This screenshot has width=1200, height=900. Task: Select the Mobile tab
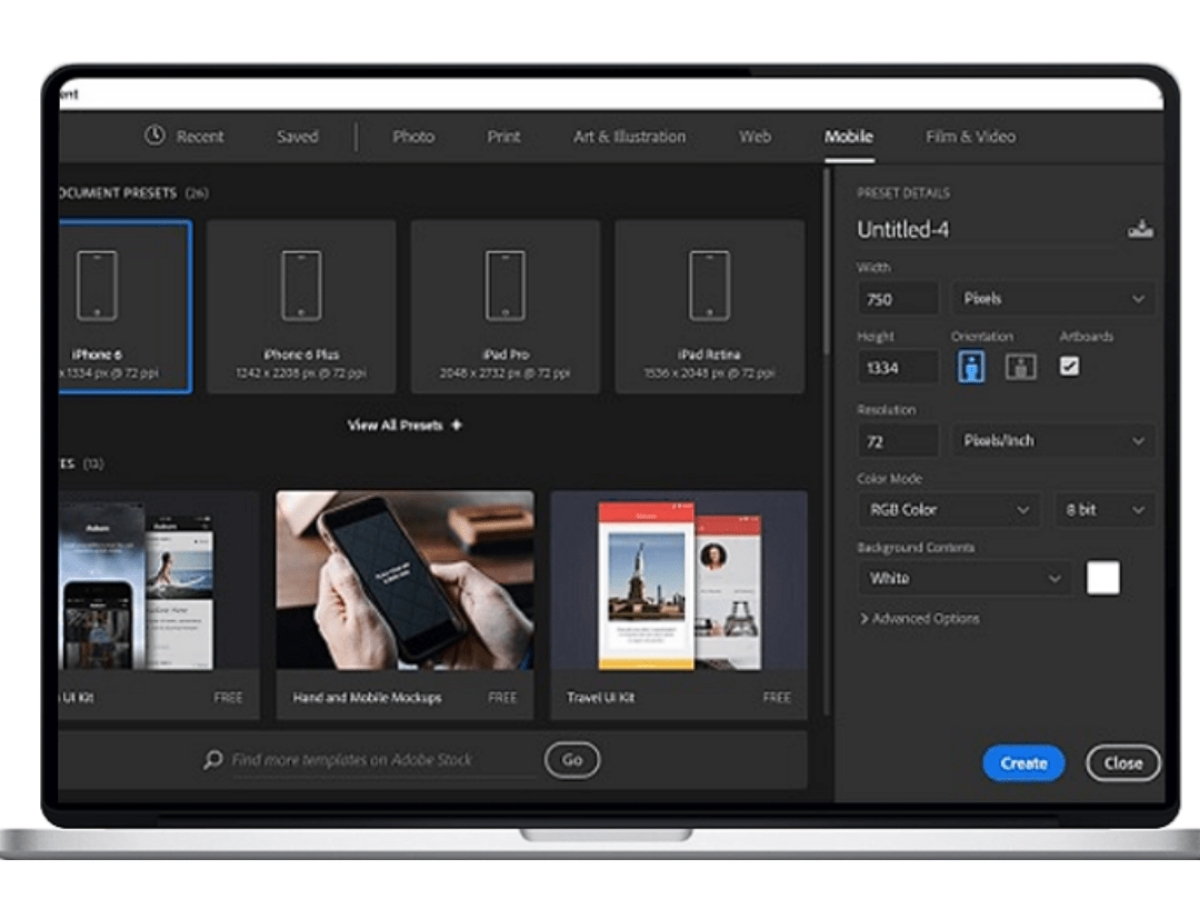click(x=849, y=137)
